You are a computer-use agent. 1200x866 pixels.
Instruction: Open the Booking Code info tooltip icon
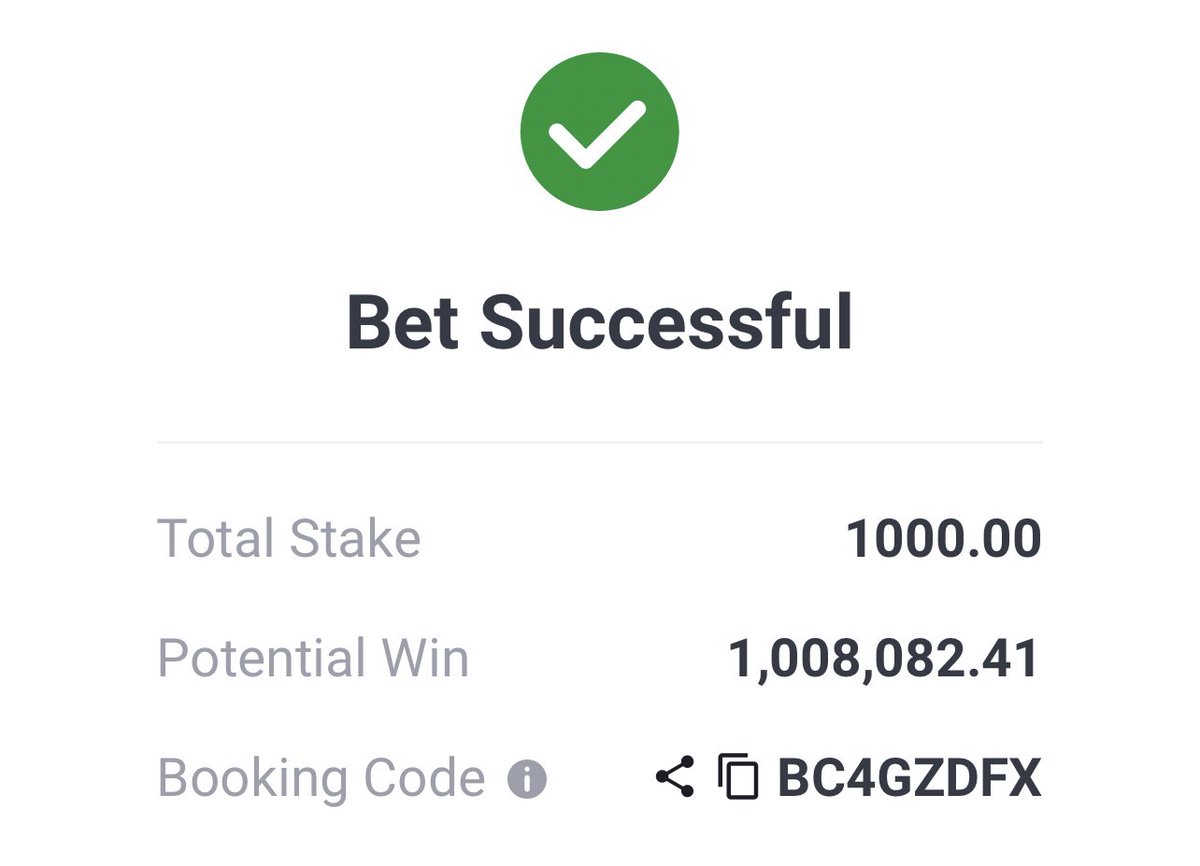(x=527, y=778)
